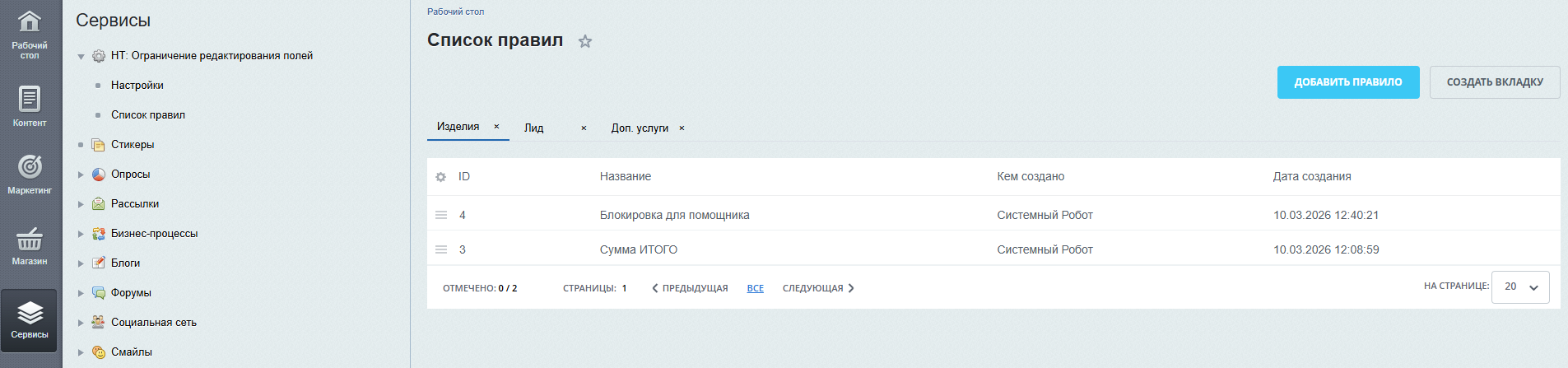Expand the Смайлы tree node
1568x368 pixels.
coord(81,352)
